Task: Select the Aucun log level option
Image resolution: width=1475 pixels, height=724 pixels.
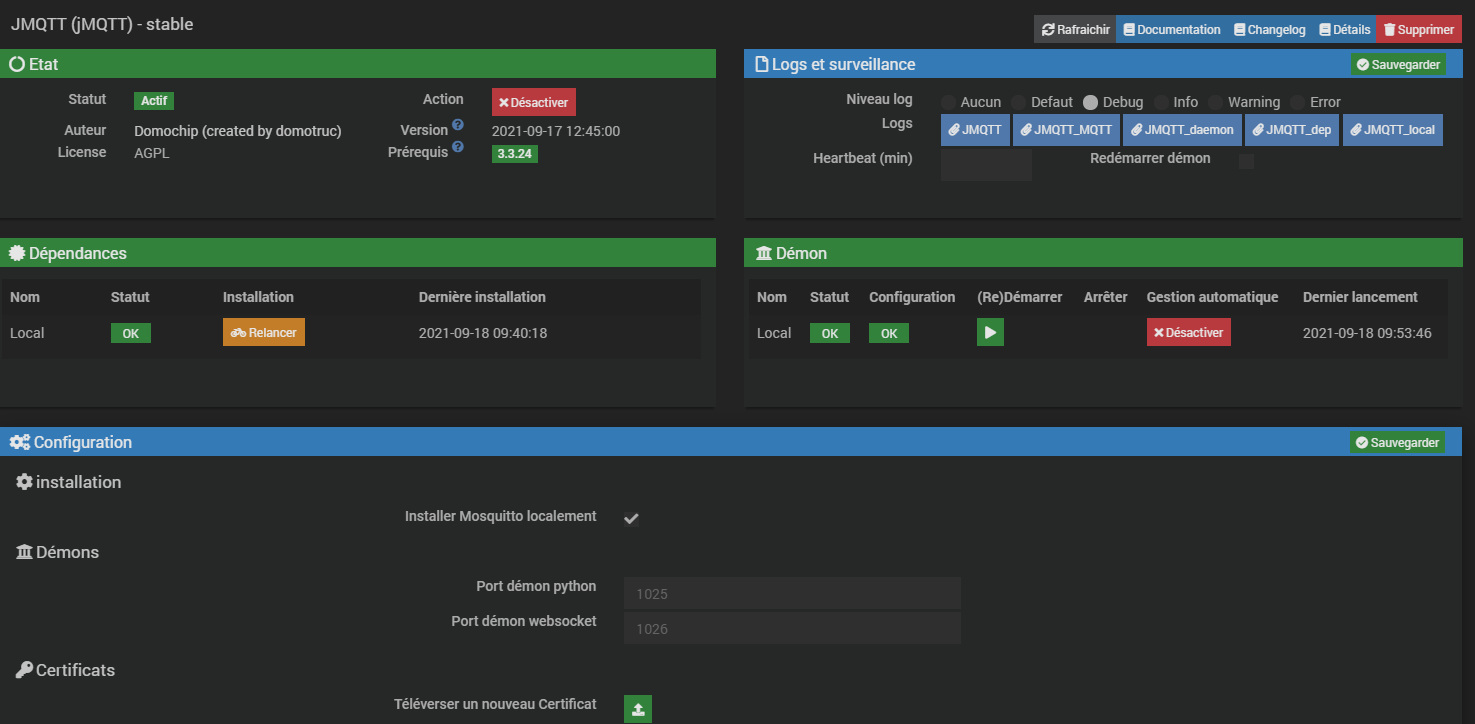Action: pyautogui.click(x=948, y=102)
